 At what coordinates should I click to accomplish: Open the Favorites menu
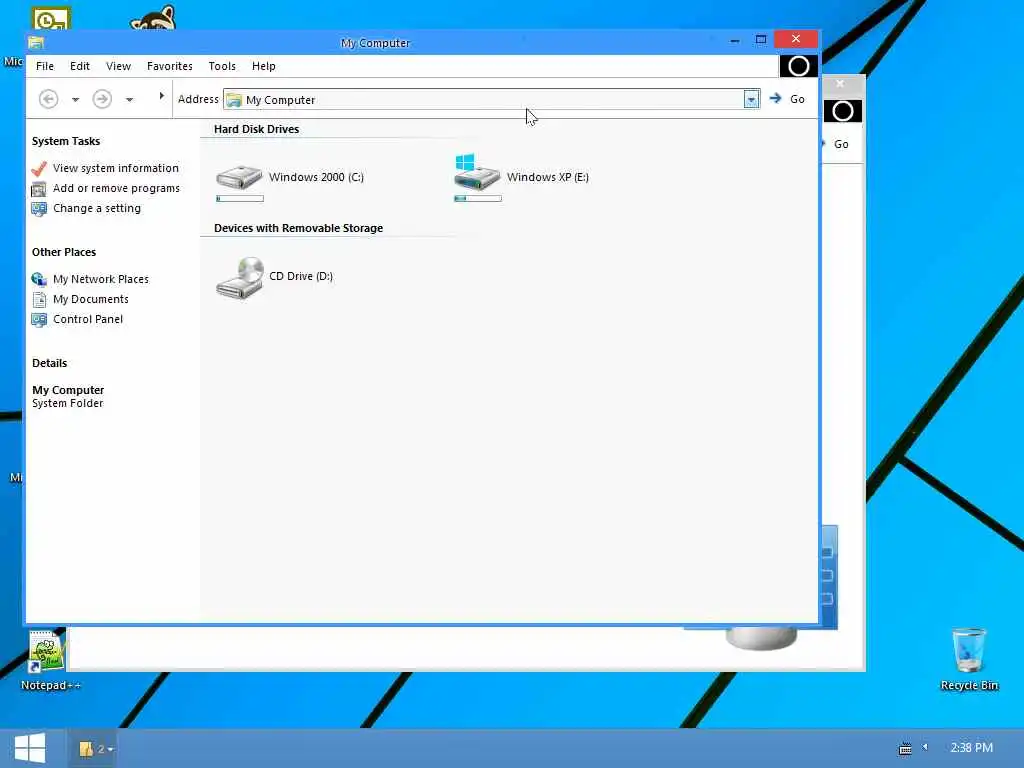170,66
